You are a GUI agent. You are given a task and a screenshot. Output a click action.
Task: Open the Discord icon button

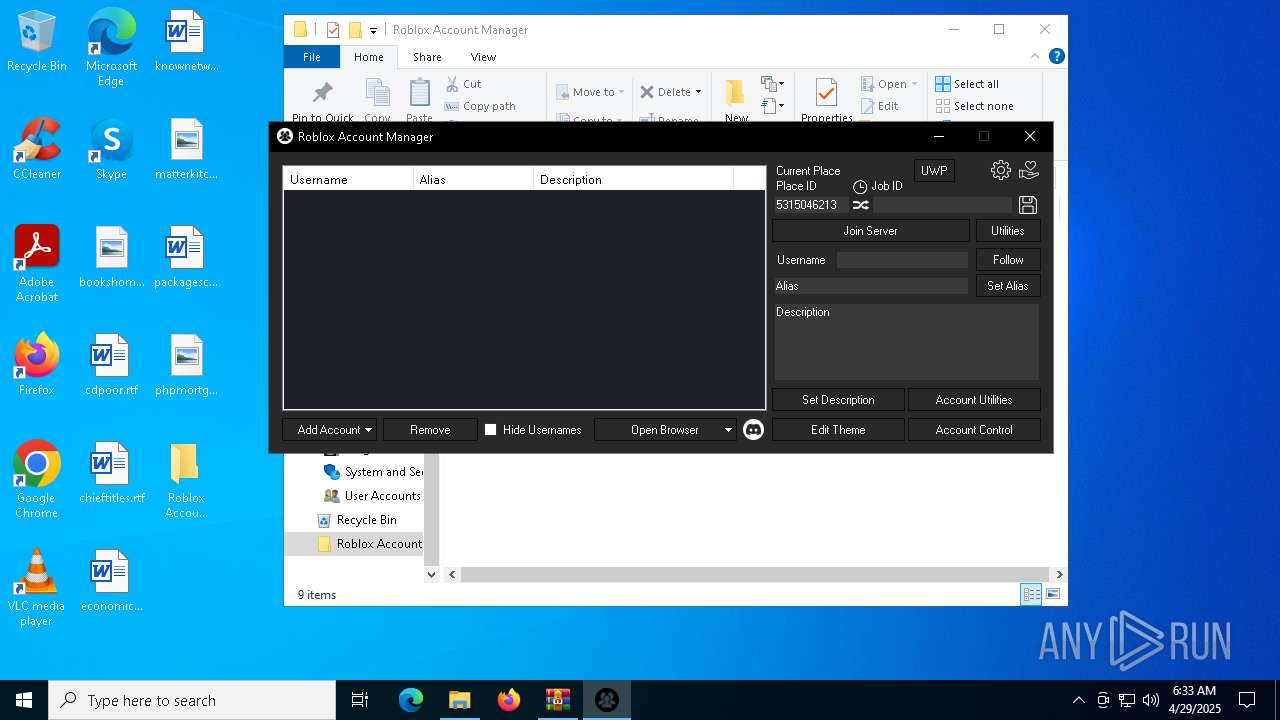tap(754, 430)
